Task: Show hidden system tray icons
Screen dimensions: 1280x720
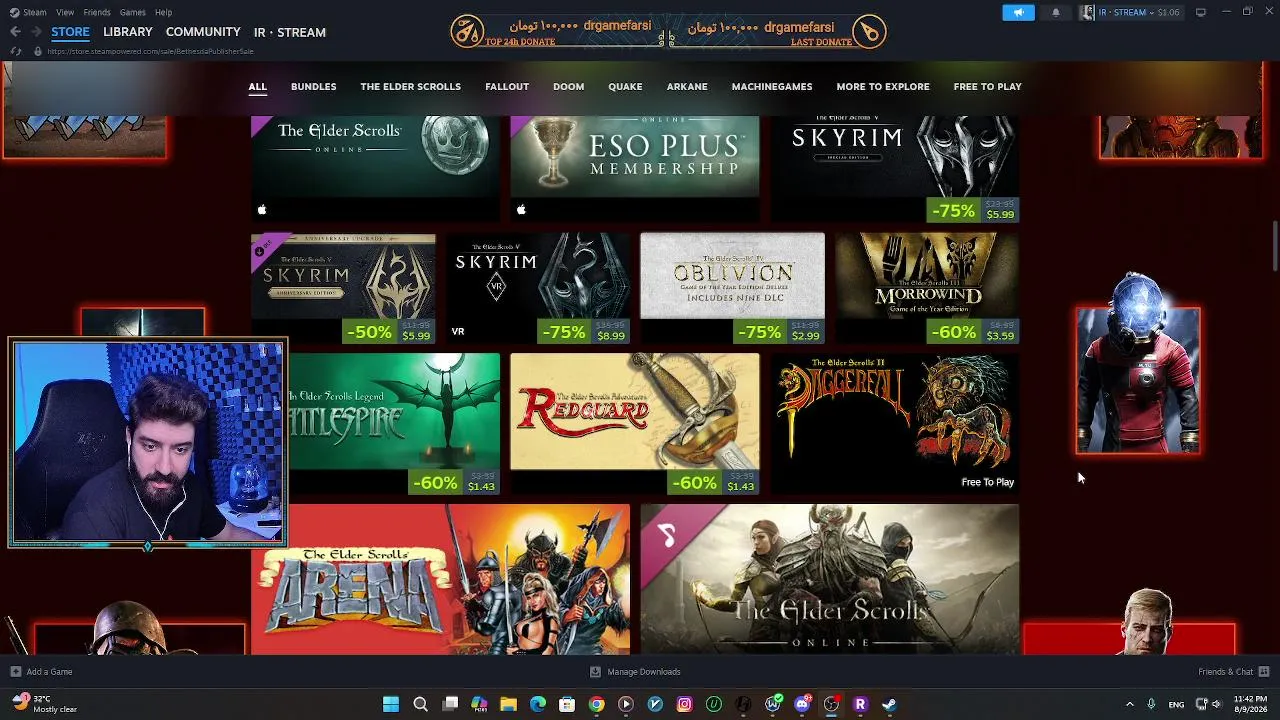Action: (1130, 704)
